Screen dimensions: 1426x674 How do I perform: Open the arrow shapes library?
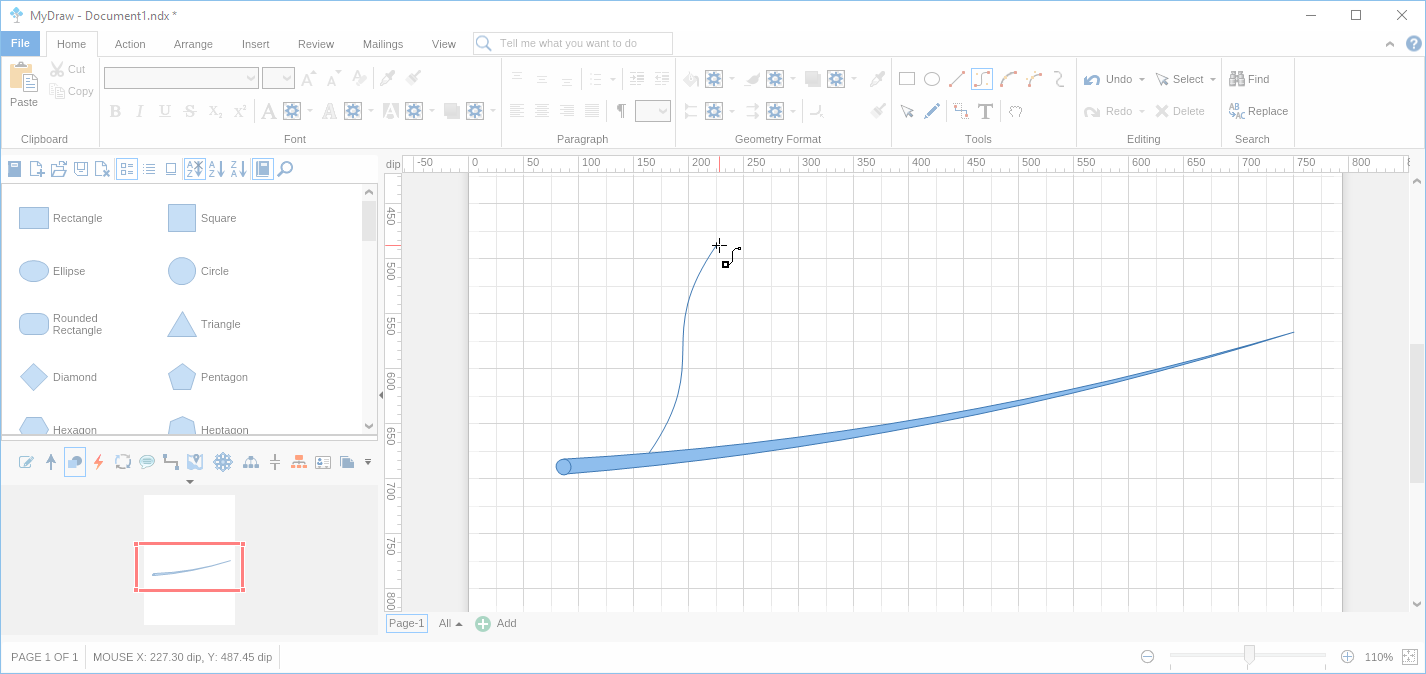[51, 462]
